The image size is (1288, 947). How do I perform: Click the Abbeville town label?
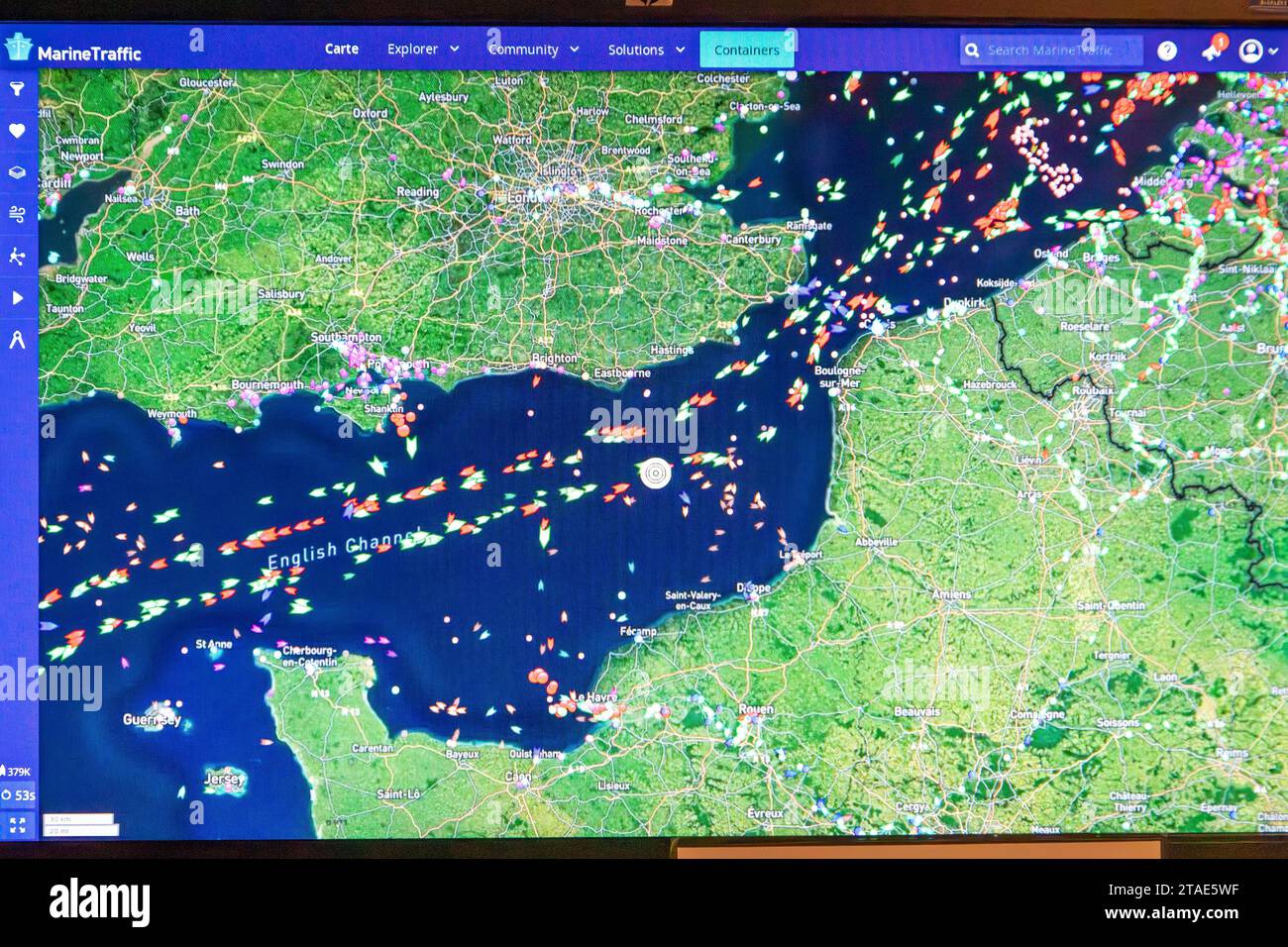[876, 542]
